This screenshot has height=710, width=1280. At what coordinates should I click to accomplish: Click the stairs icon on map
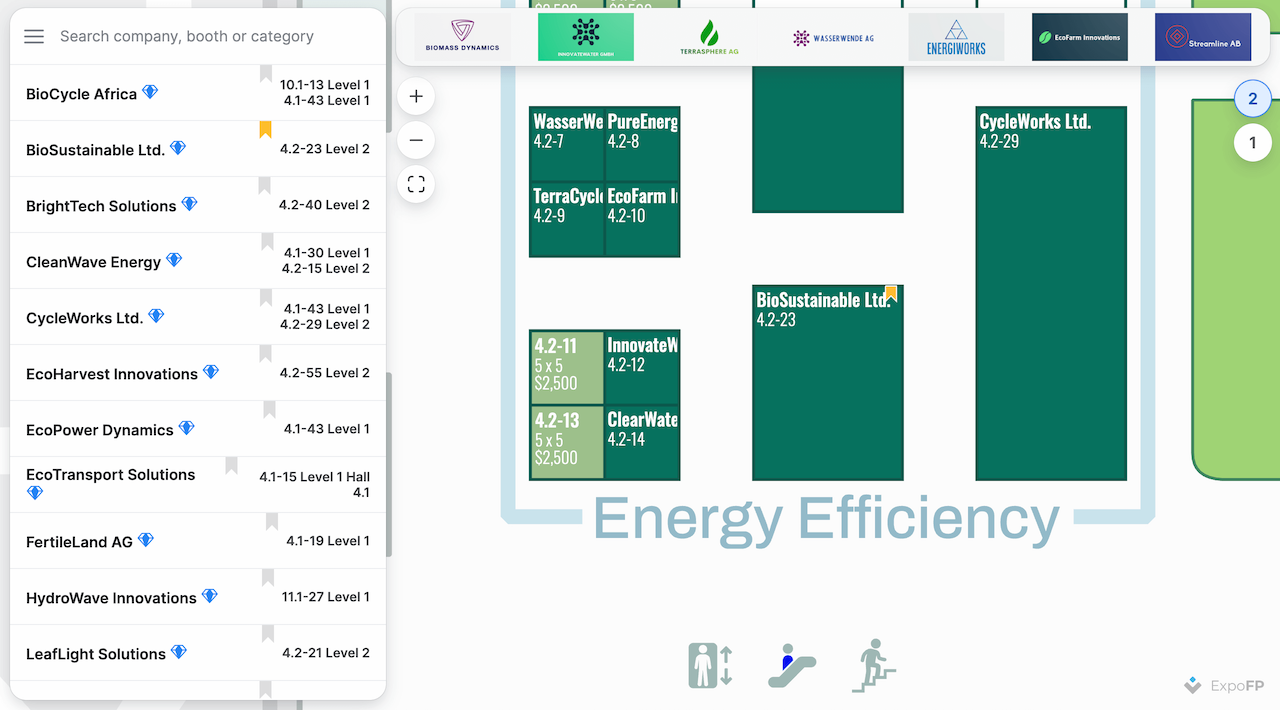click(874, 666)
